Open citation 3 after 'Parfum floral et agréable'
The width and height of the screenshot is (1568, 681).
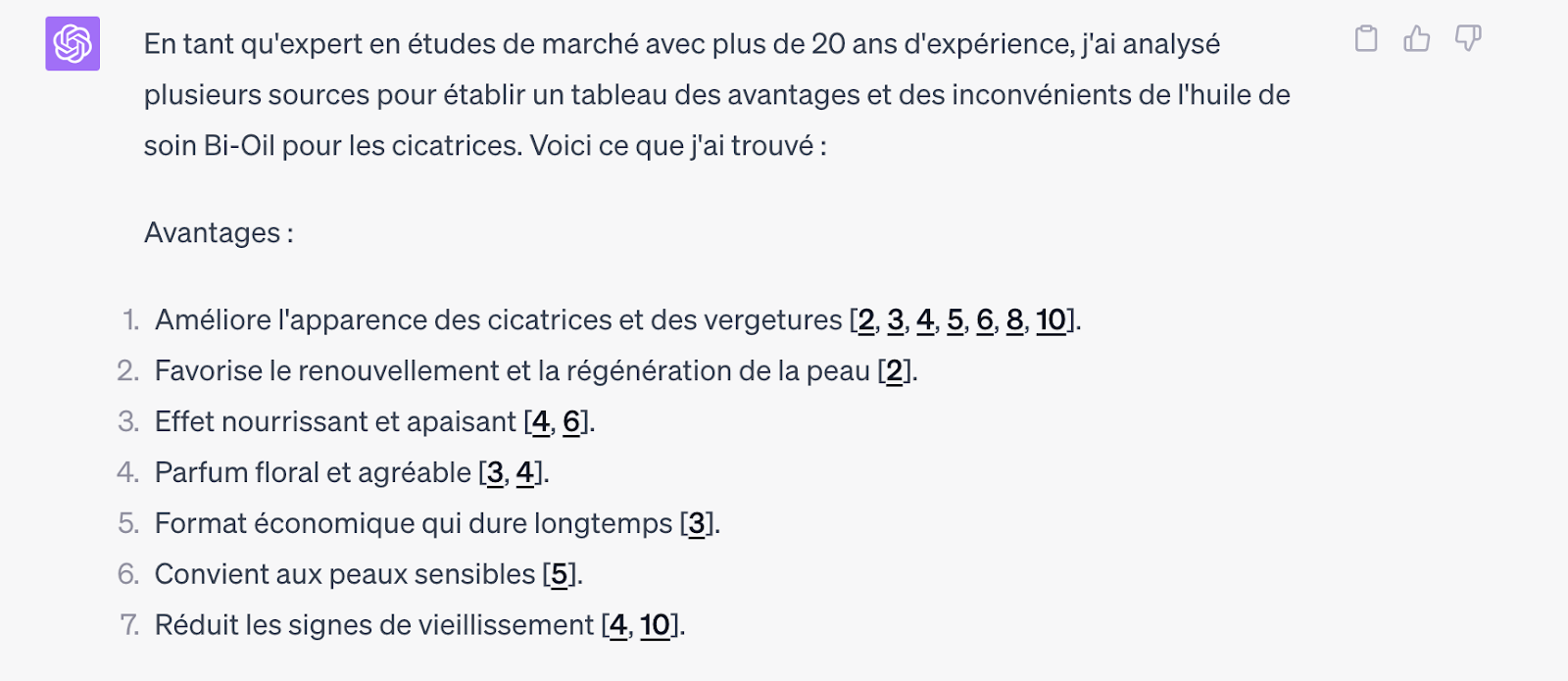(495, 473)
